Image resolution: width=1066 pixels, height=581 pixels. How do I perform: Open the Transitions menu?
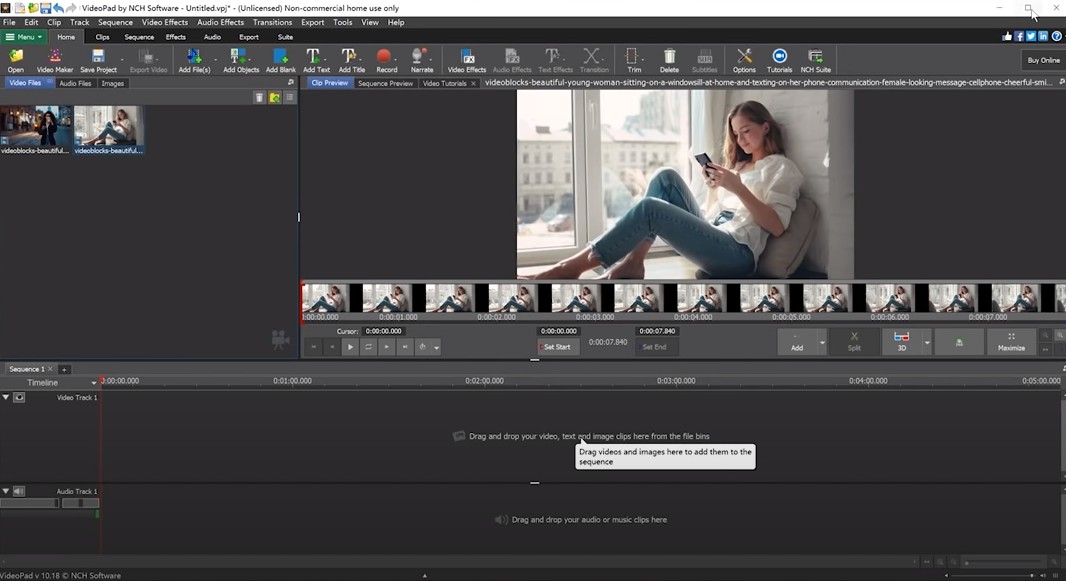tap(273, 22)
